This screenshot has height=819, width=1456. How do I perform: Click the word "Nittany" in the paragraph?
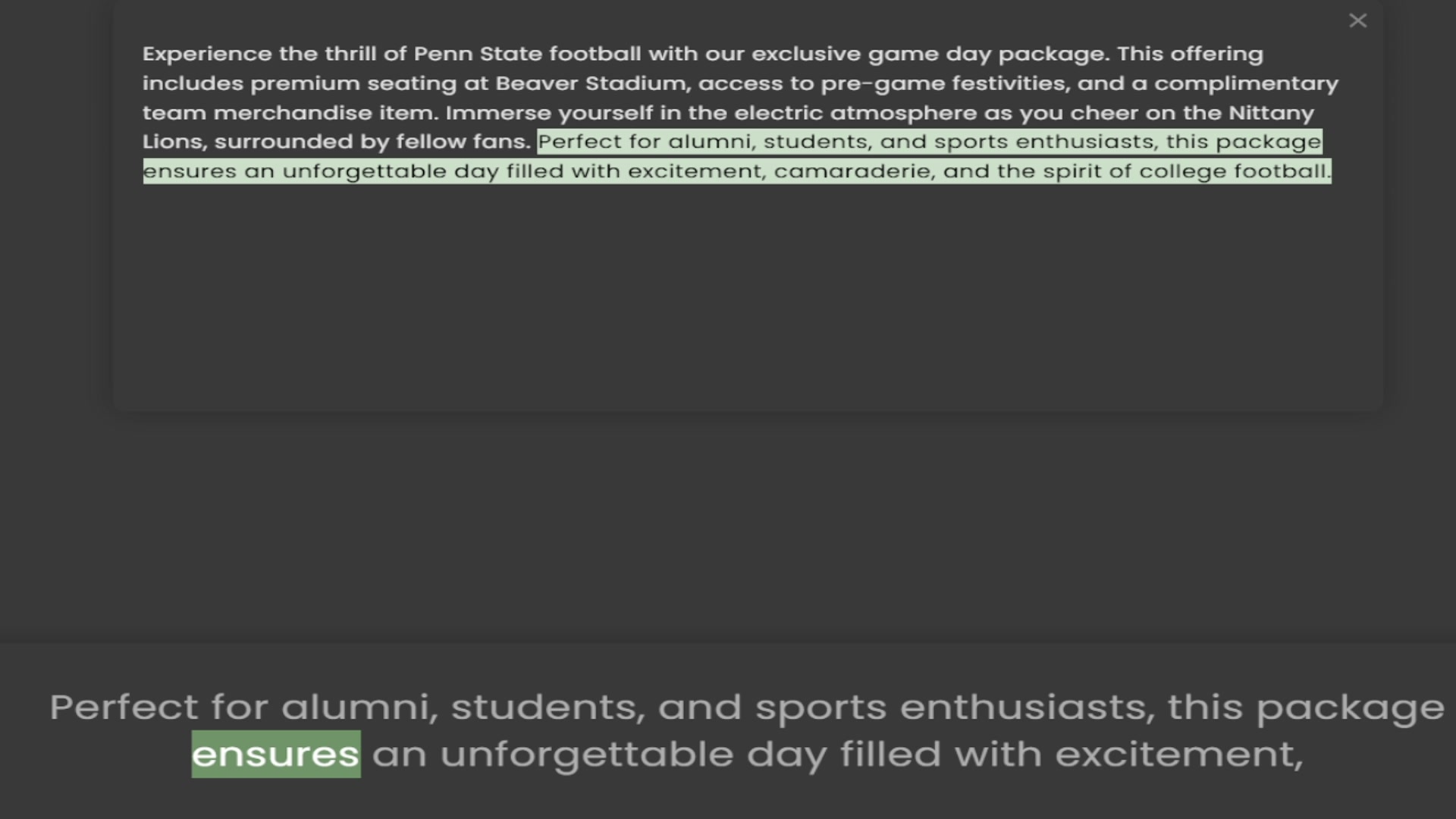click(1271, 114)
